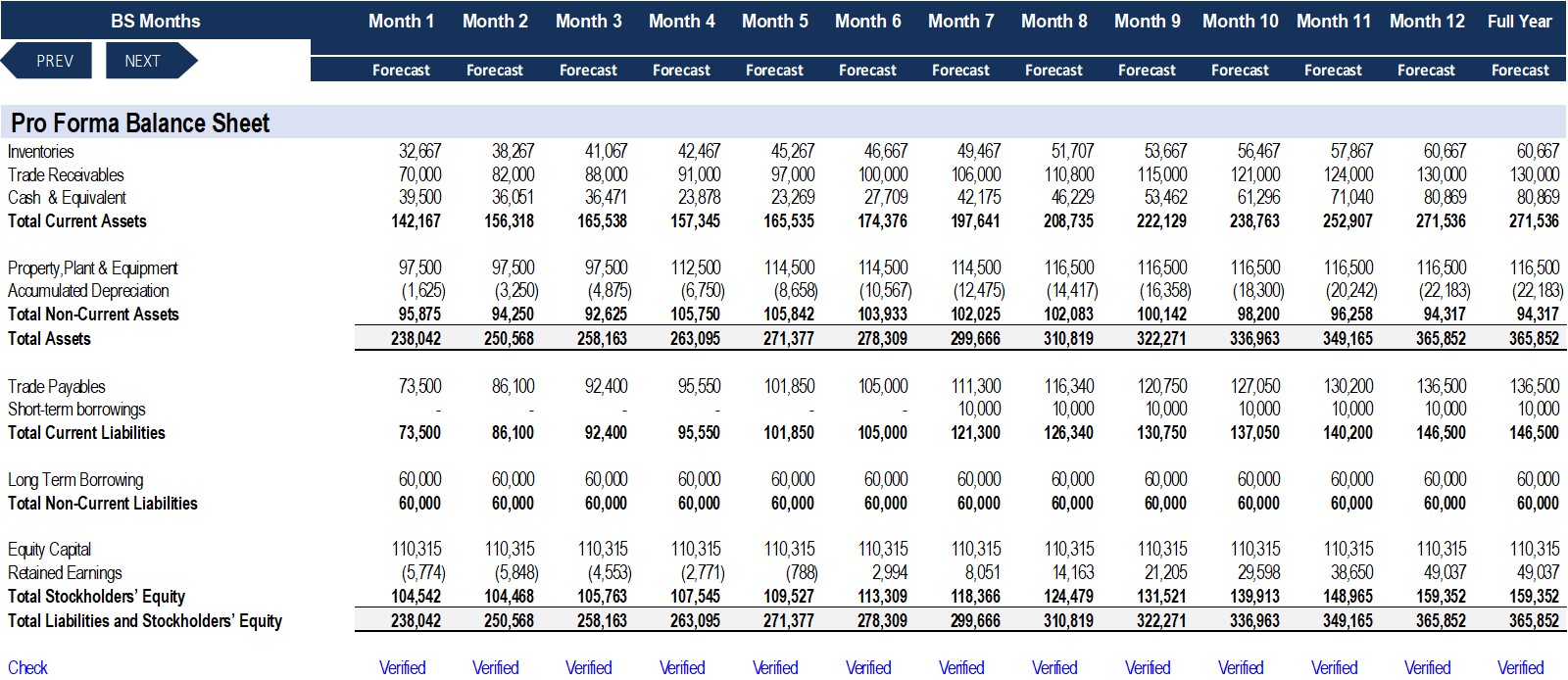The height and width of the screenshot is (680, 1568).
Task: Click Month 12 Total Stockholders' Equity 159,352
Action: pos(1441,596)
